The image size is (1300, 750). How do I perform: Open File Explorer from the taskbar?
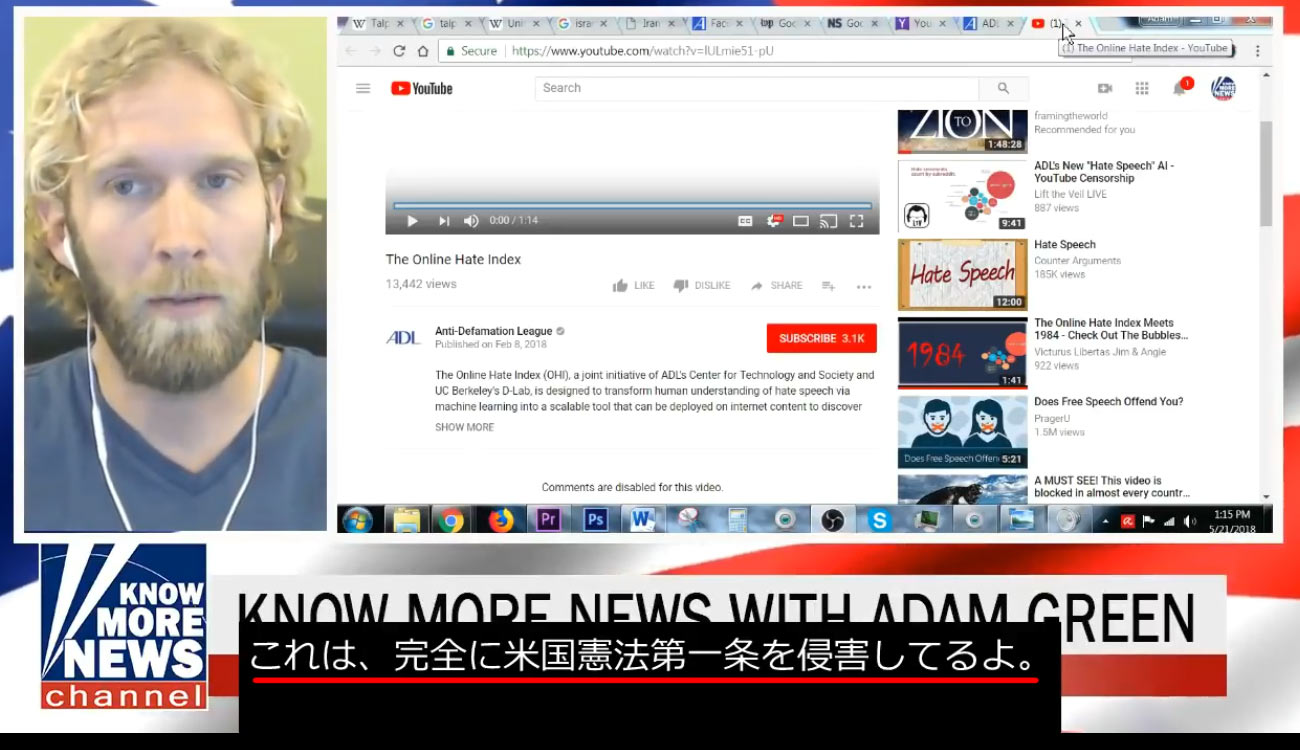pos(406,520)
